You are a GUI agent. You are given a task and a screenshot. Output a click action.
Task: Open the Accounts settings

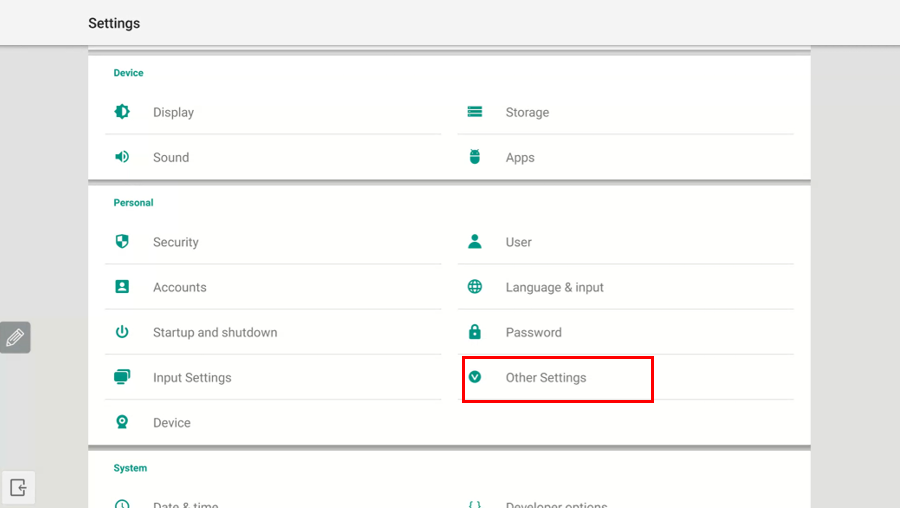point(180,287)
